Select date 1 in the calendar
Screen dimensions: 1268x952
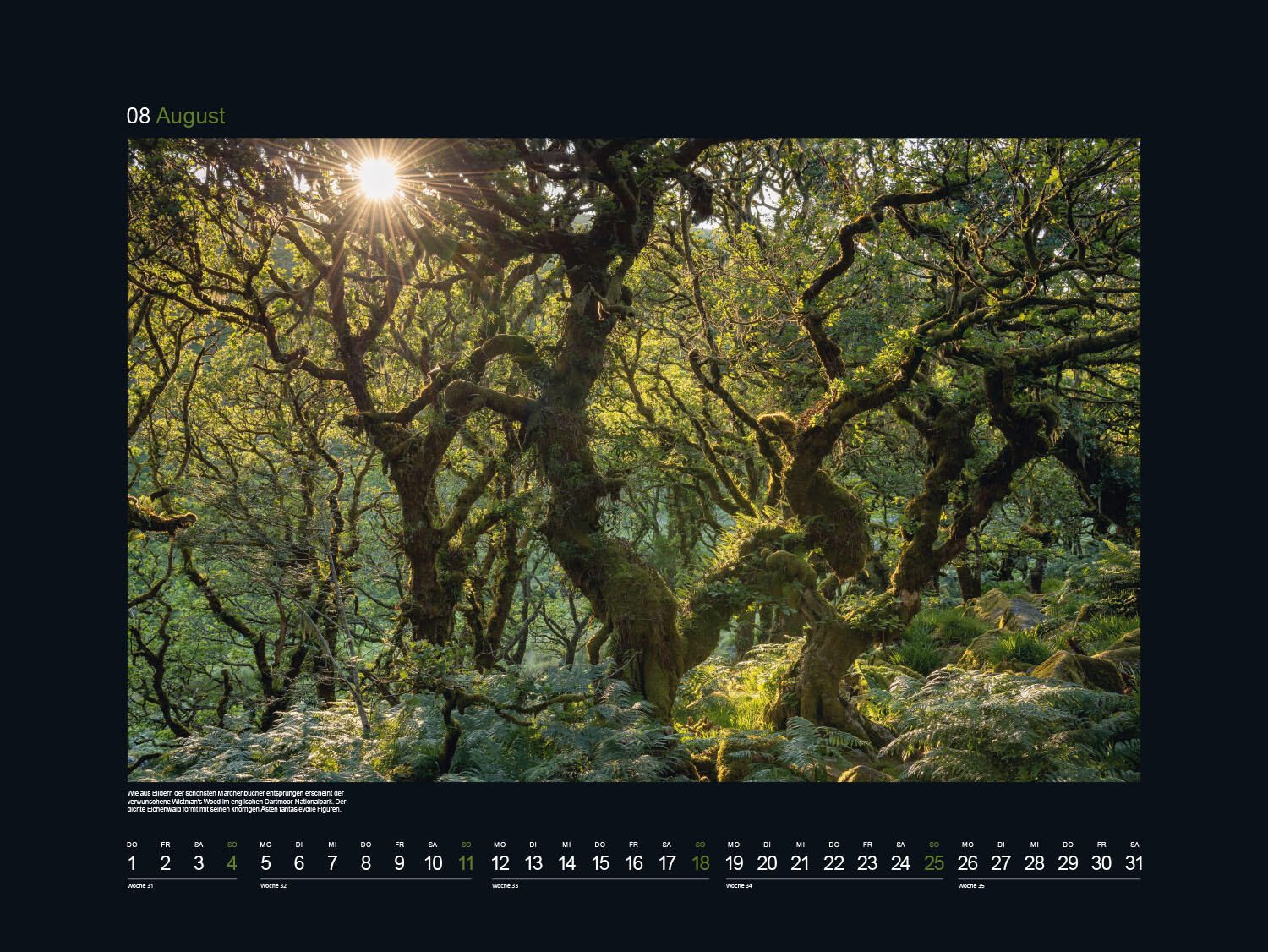[x=132, y=863]
